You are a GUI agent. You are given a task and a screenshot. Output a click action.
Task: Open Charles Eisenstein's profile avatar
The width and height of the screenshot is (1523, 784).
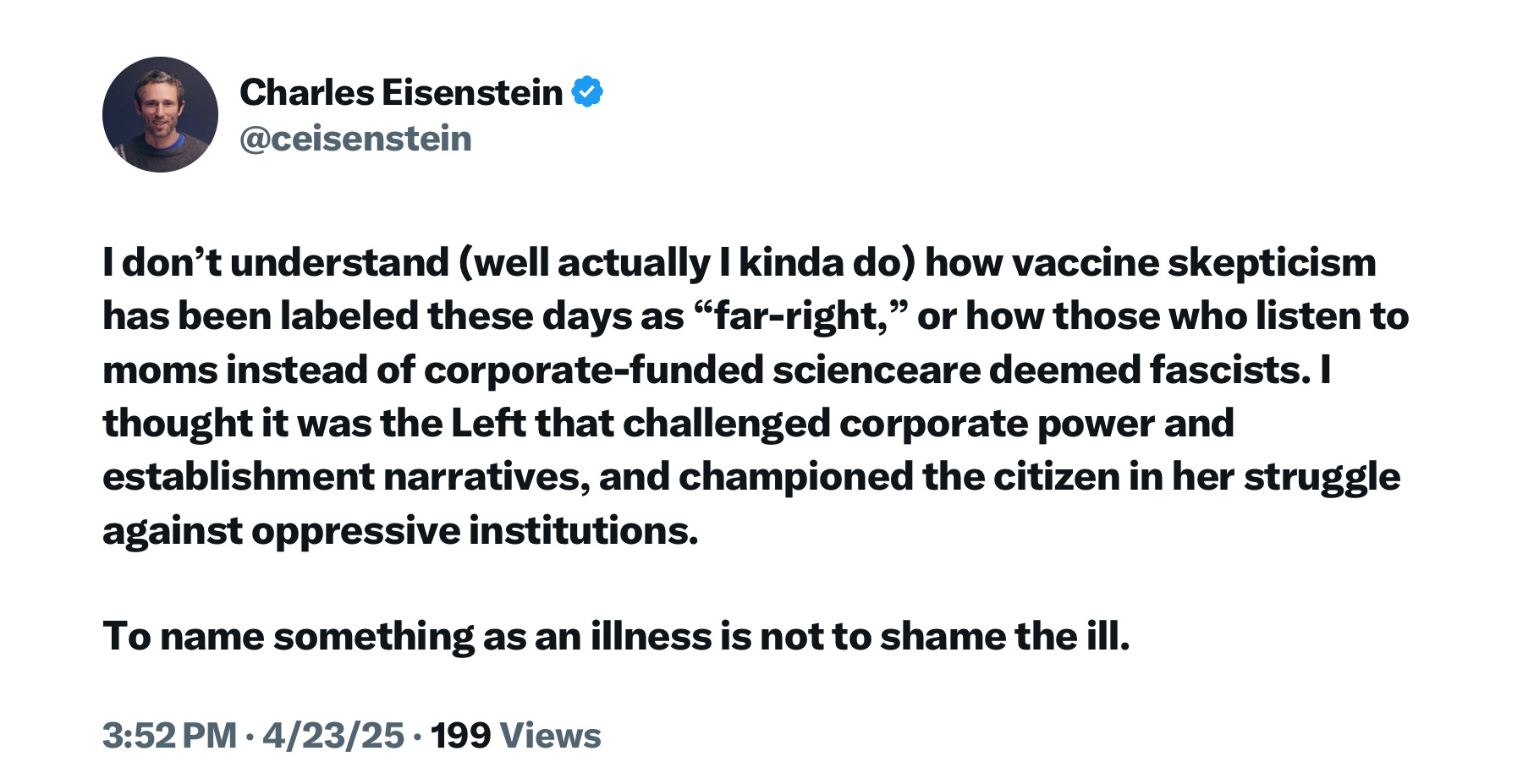click(160, 114)
